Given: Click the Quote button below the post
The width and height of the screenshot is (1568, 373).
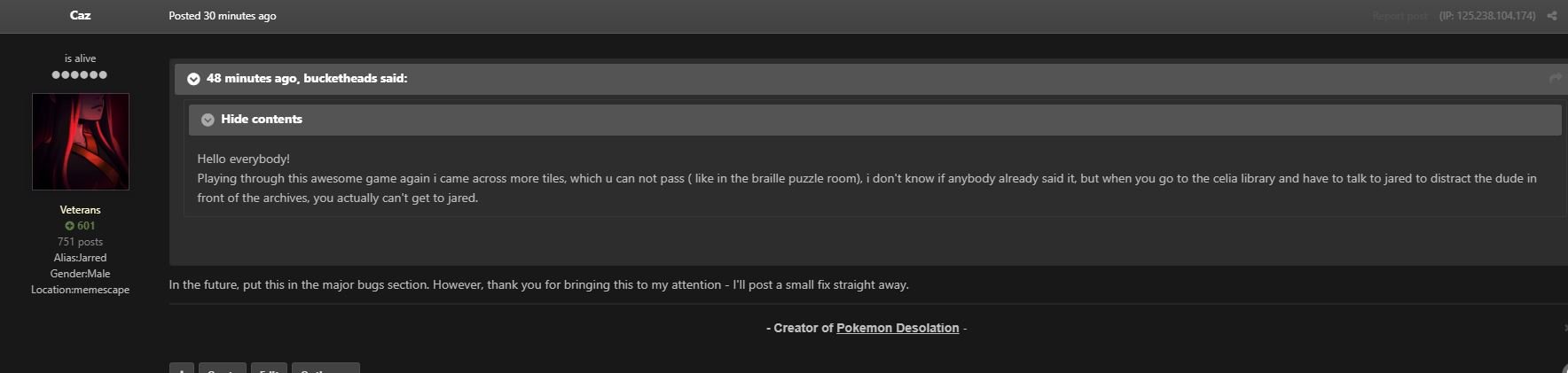Looking at the screenshot, I should pos(222,368).
